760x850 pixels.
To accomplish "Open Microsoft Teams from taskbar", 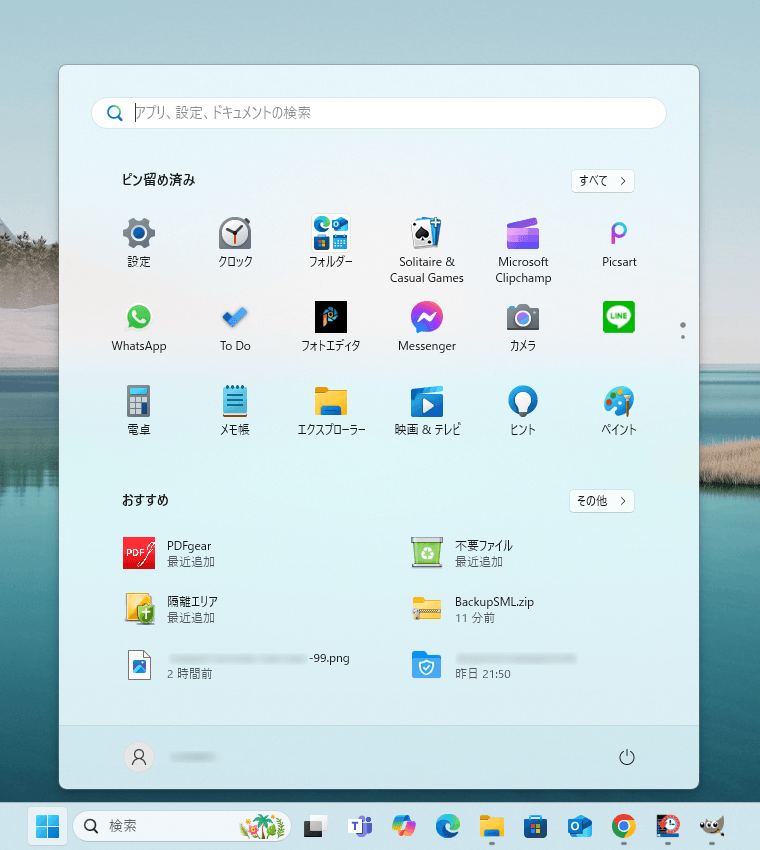I will point(359,826).
